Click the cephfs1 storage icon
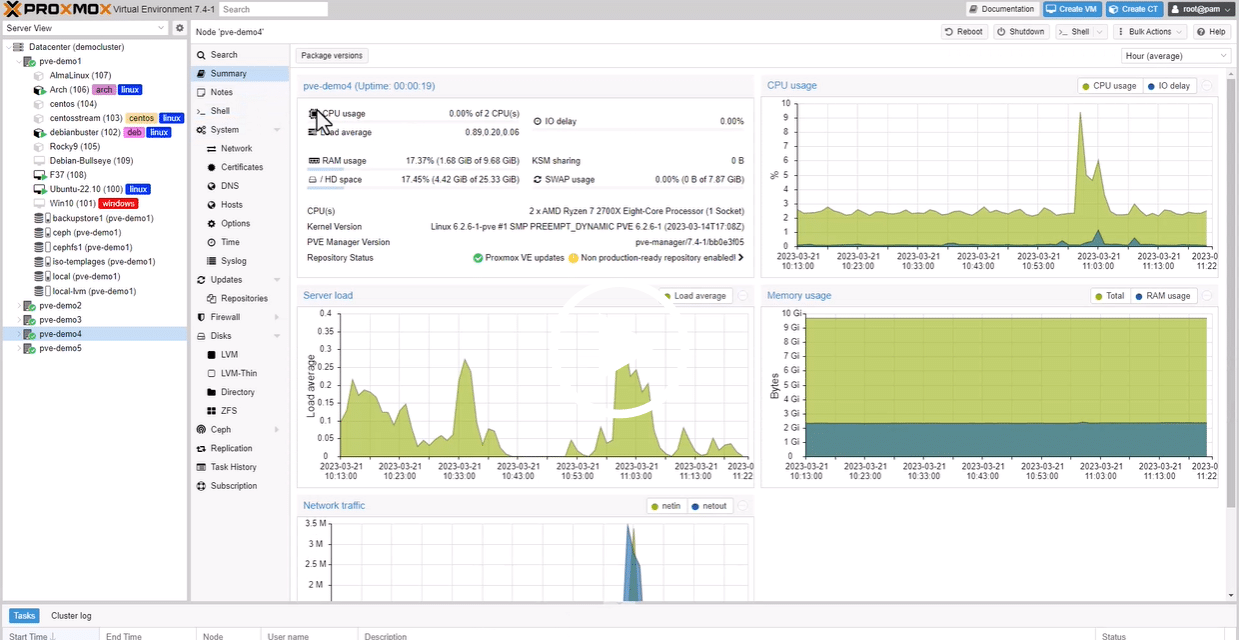The image size is (1239, 640). (x=40, y=247)
